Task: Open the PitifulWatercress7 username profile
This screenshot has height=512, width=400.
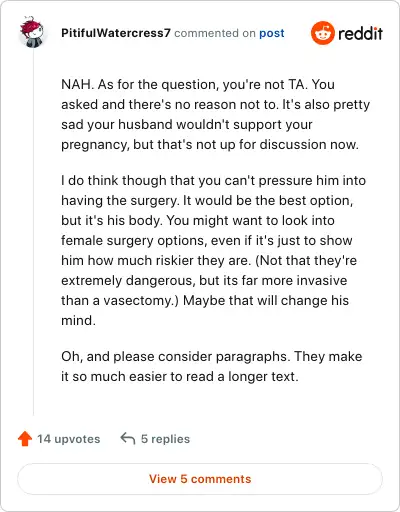Action: [x=116, y=33]
